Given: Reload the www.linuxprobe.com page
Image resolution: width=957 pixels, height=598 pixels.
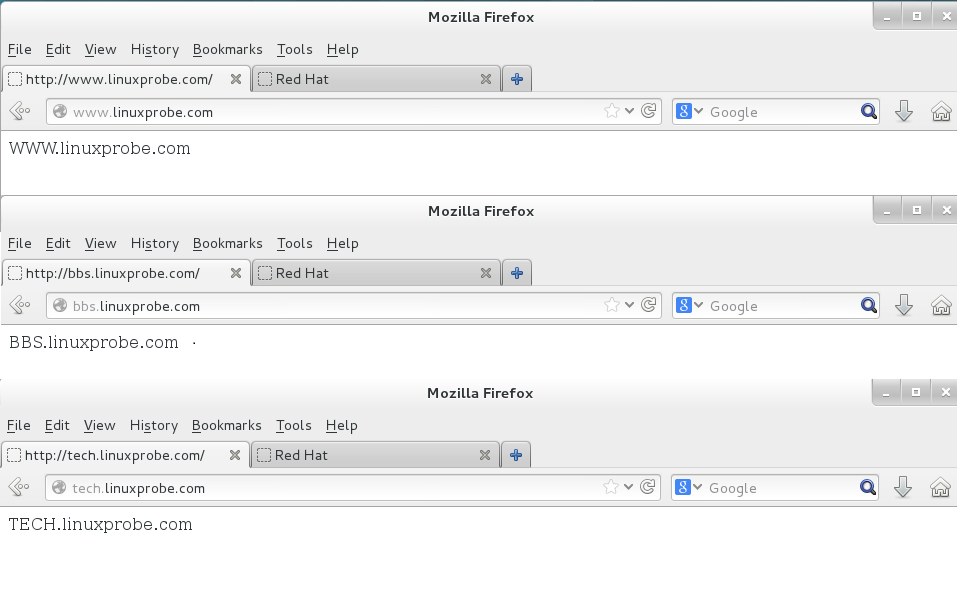Looking at the screenshot, I should click(x=648, y=112).
